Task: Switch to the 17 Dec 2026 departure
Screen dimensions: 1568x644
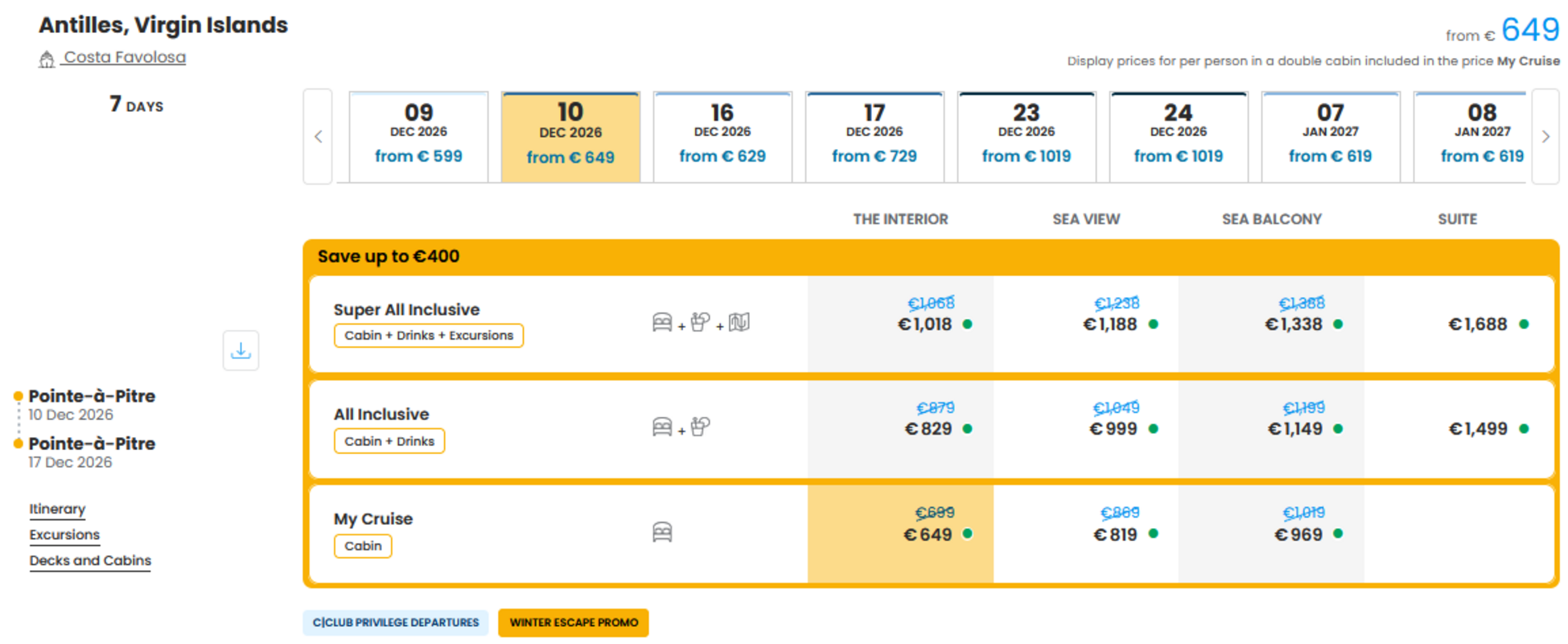Action: (x=874, y=137)
